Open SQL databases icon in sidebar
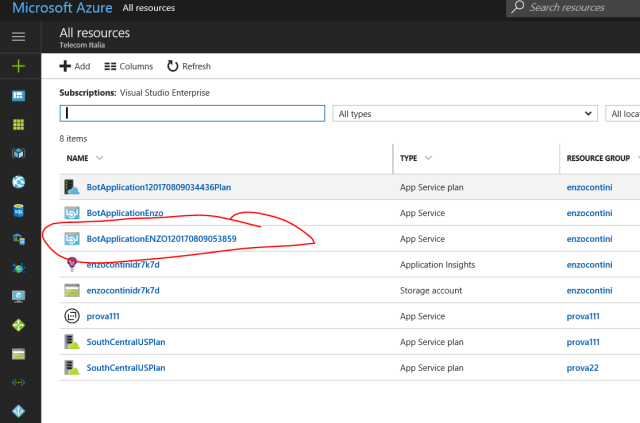The height and width of the screenshot is (423, 640). pyautogui.click(x=18, y=211)
